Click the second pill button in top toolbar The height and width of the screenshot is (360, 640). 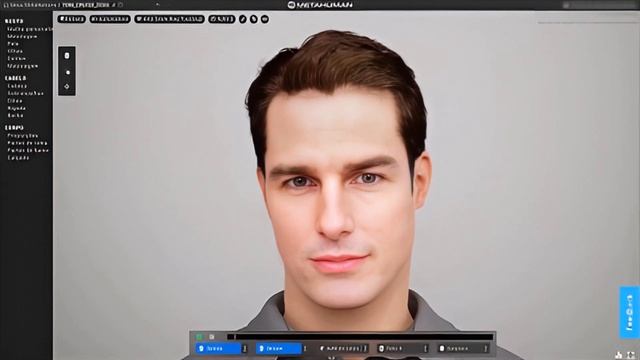(x=110, y=19)
